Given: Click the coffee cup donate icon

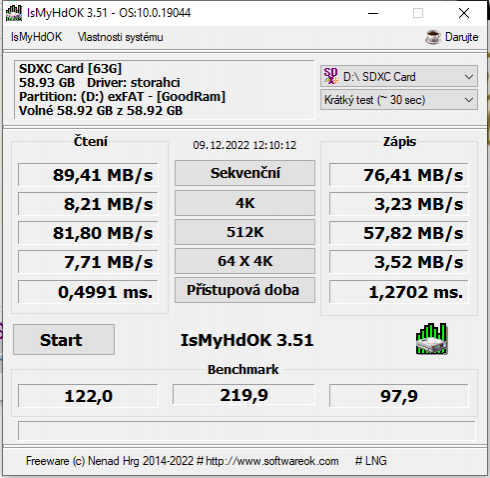Looking at the screenshot, I should point(433,37).
